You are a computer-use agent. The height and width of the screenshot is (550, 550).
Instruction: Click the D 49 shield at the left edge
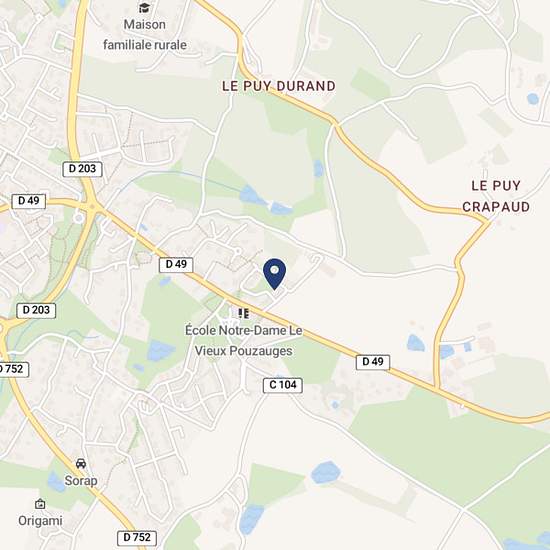(29, 201)
